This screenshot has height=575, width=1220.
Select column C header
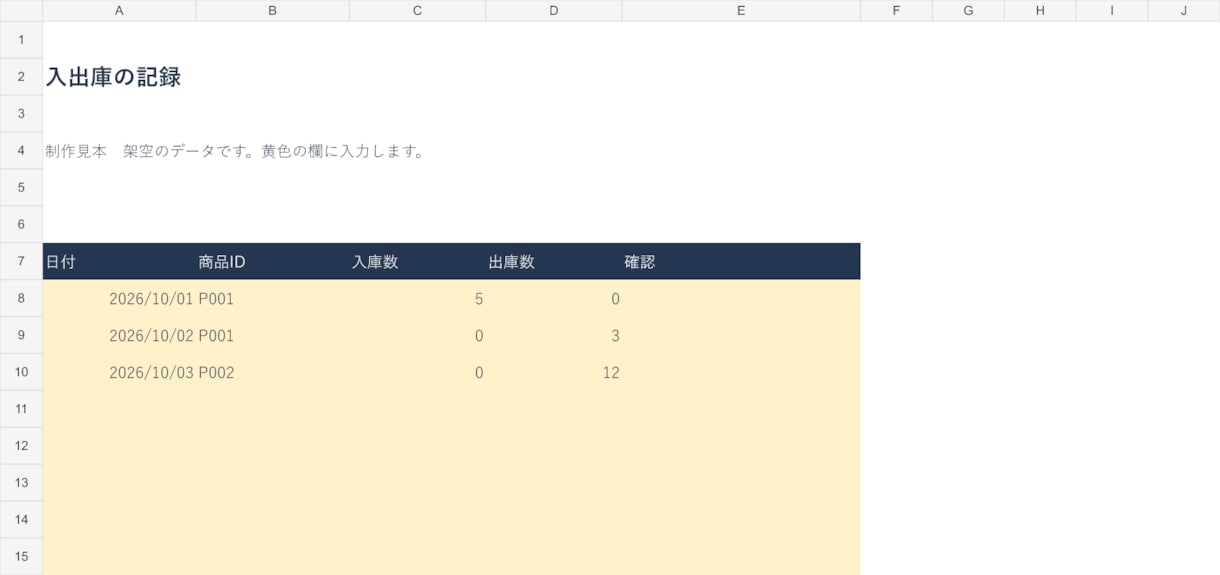pos(418,10)
